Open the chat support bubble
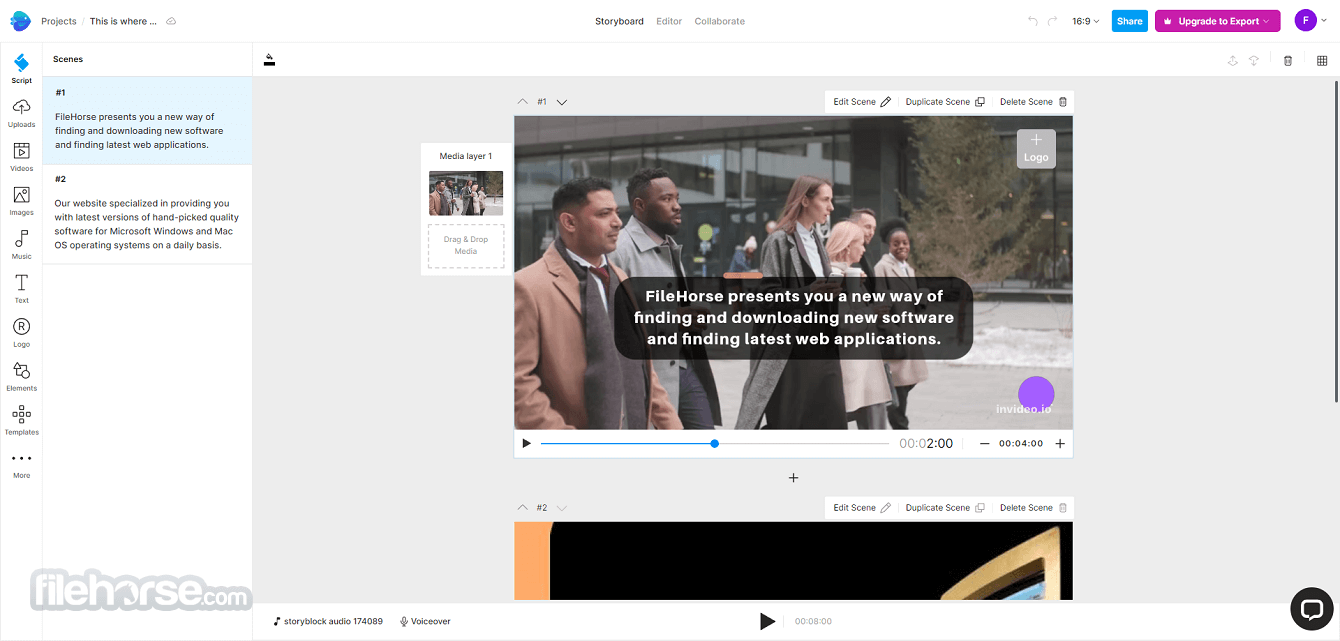 pos(1311,607)
